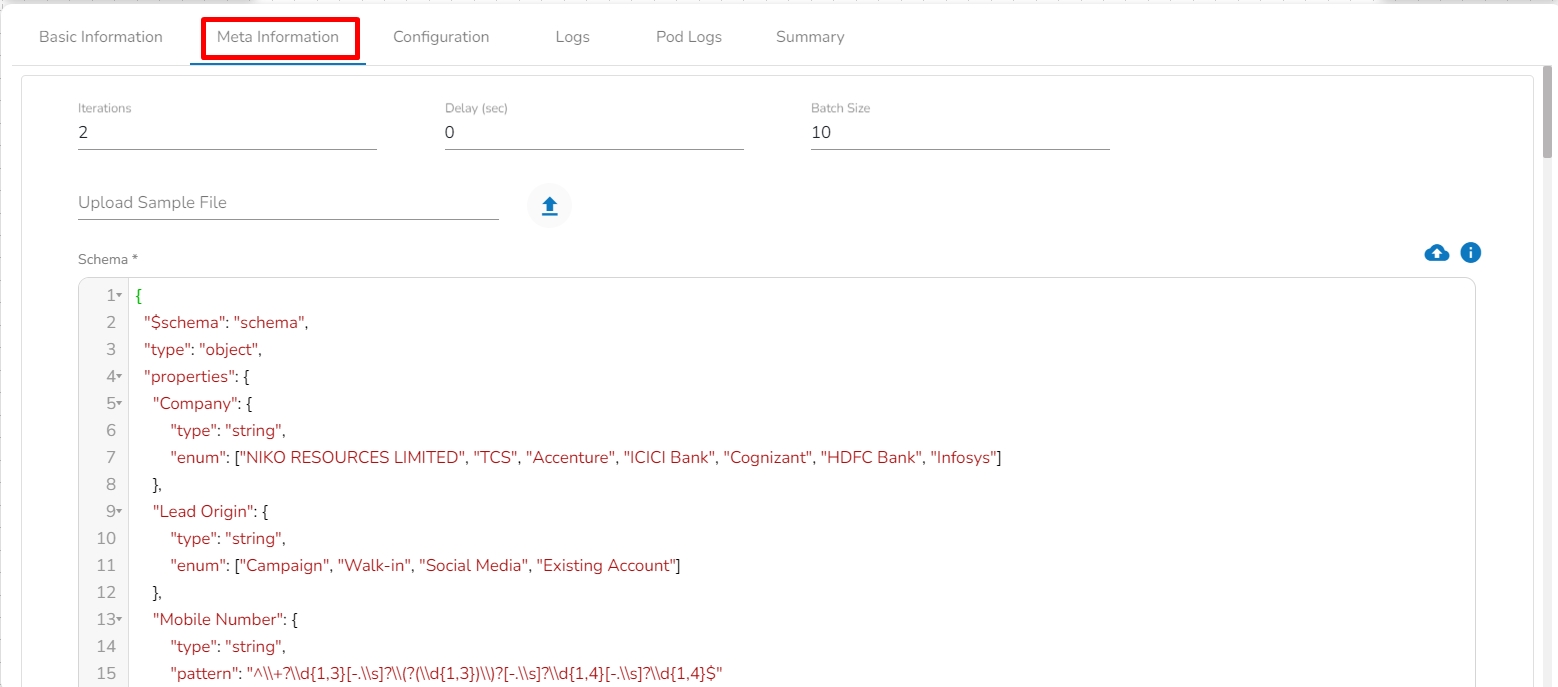Focus the Delay (sec) input field
1558x687 pixels.
pos(594,133)
